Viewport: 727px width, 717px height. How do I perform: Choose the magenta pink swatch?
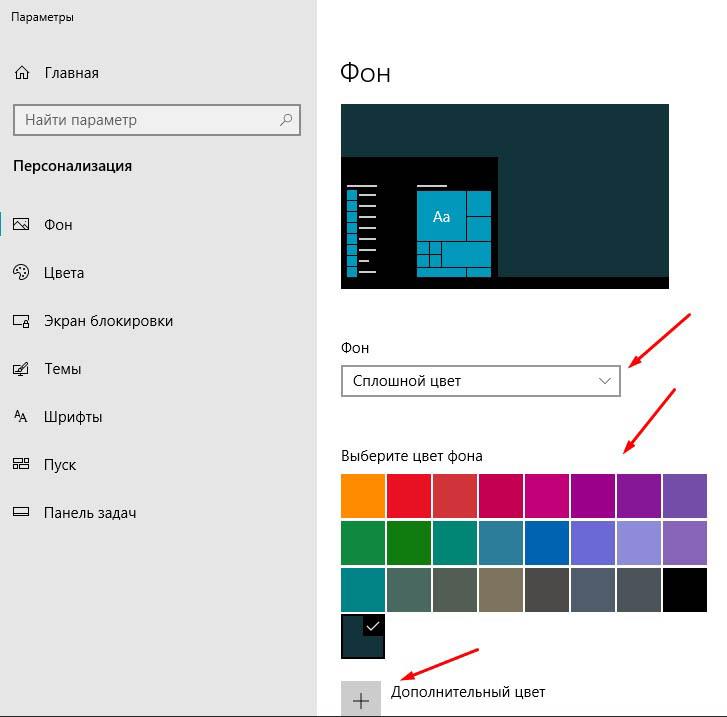click(x=547, y=496)
